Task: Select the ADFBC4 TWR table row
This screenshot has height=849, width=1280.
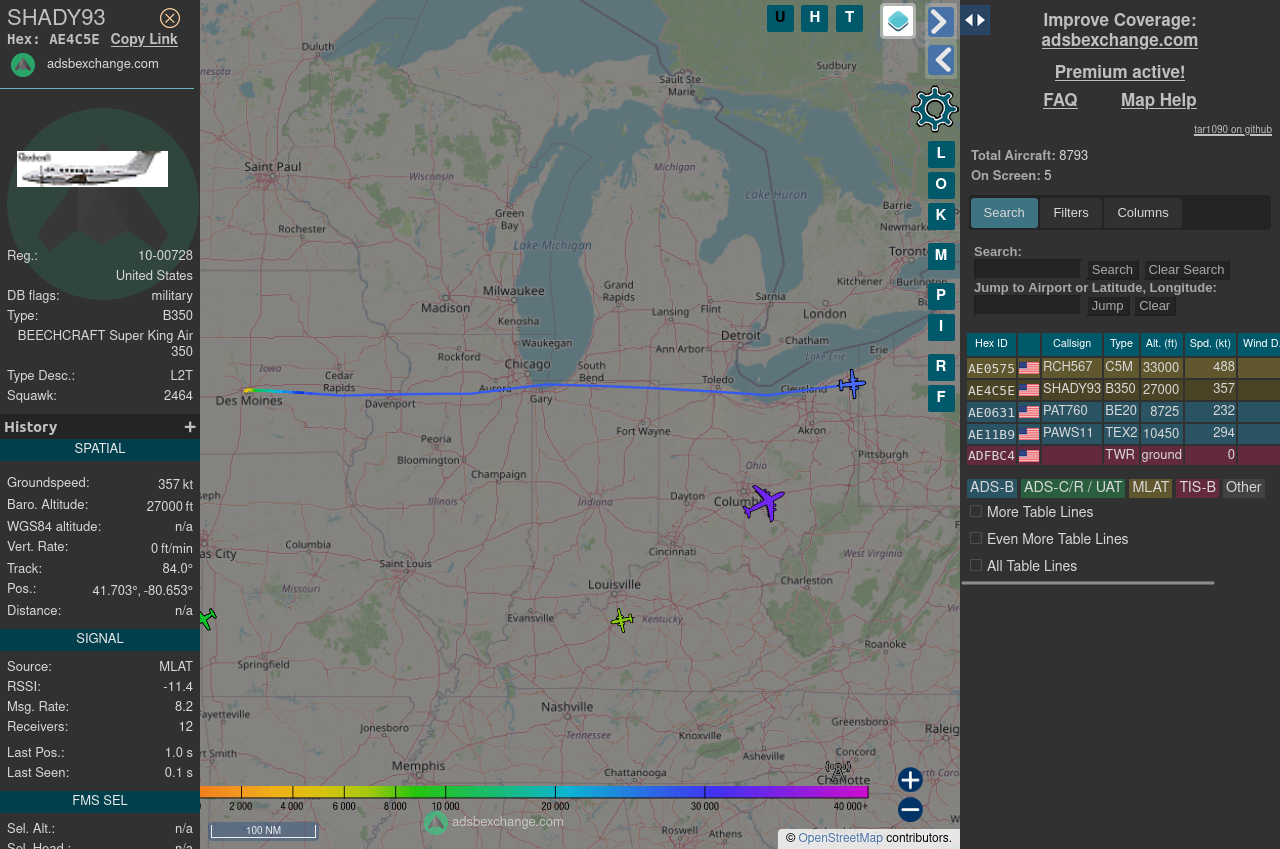Action: coord(1123,455)
